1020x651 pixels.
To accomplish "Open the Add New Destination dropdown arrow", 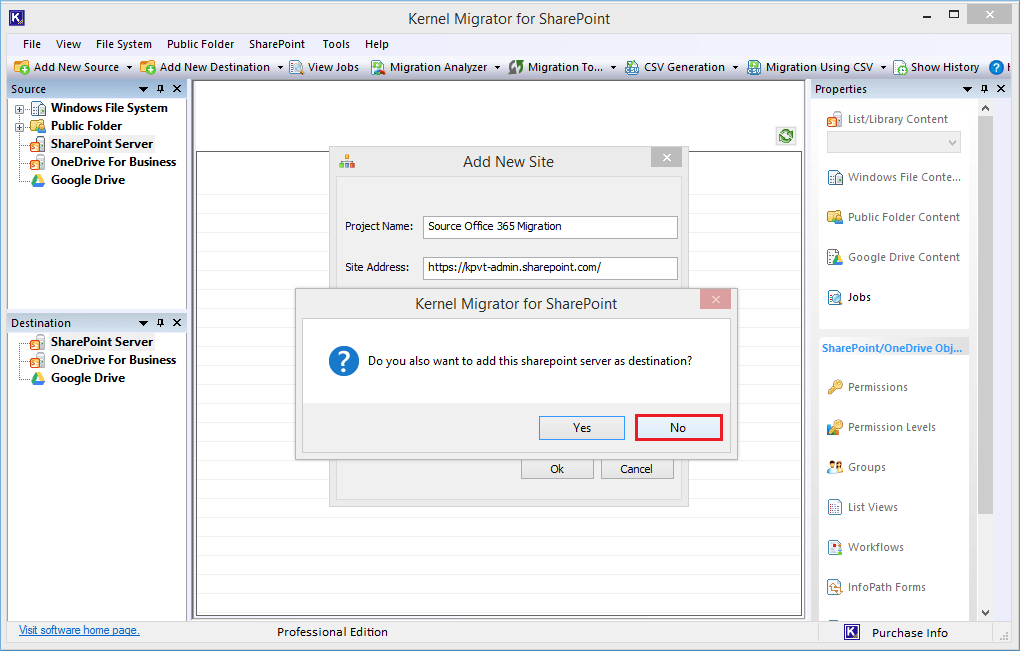I will [280, 68].
